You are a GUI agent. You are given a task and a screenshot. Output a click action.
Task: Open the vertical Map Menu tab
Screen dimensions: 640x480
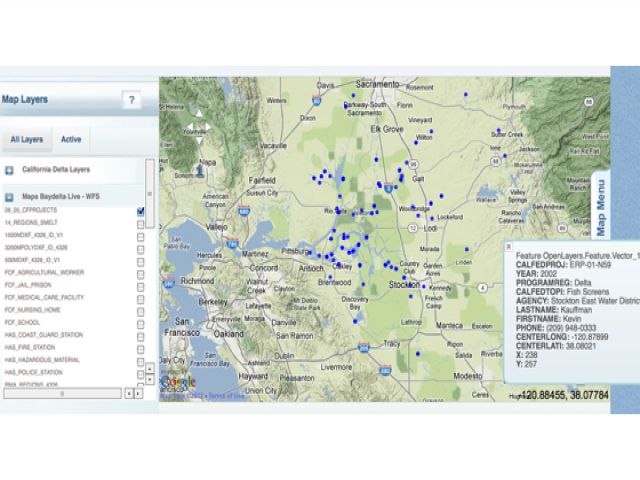(601, 207)
